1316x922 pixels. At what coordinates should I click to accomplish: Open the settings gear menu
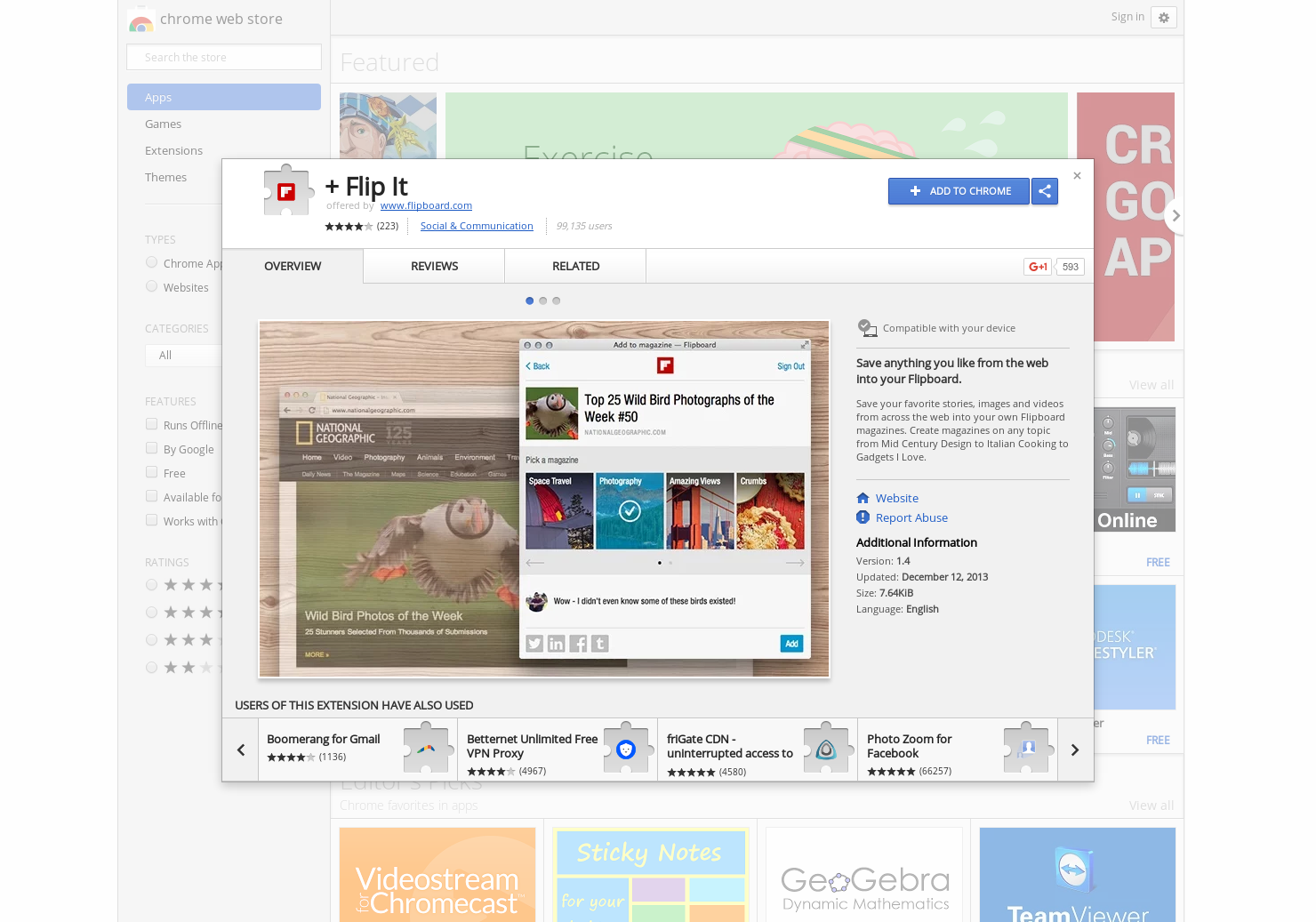point(1164,17)
